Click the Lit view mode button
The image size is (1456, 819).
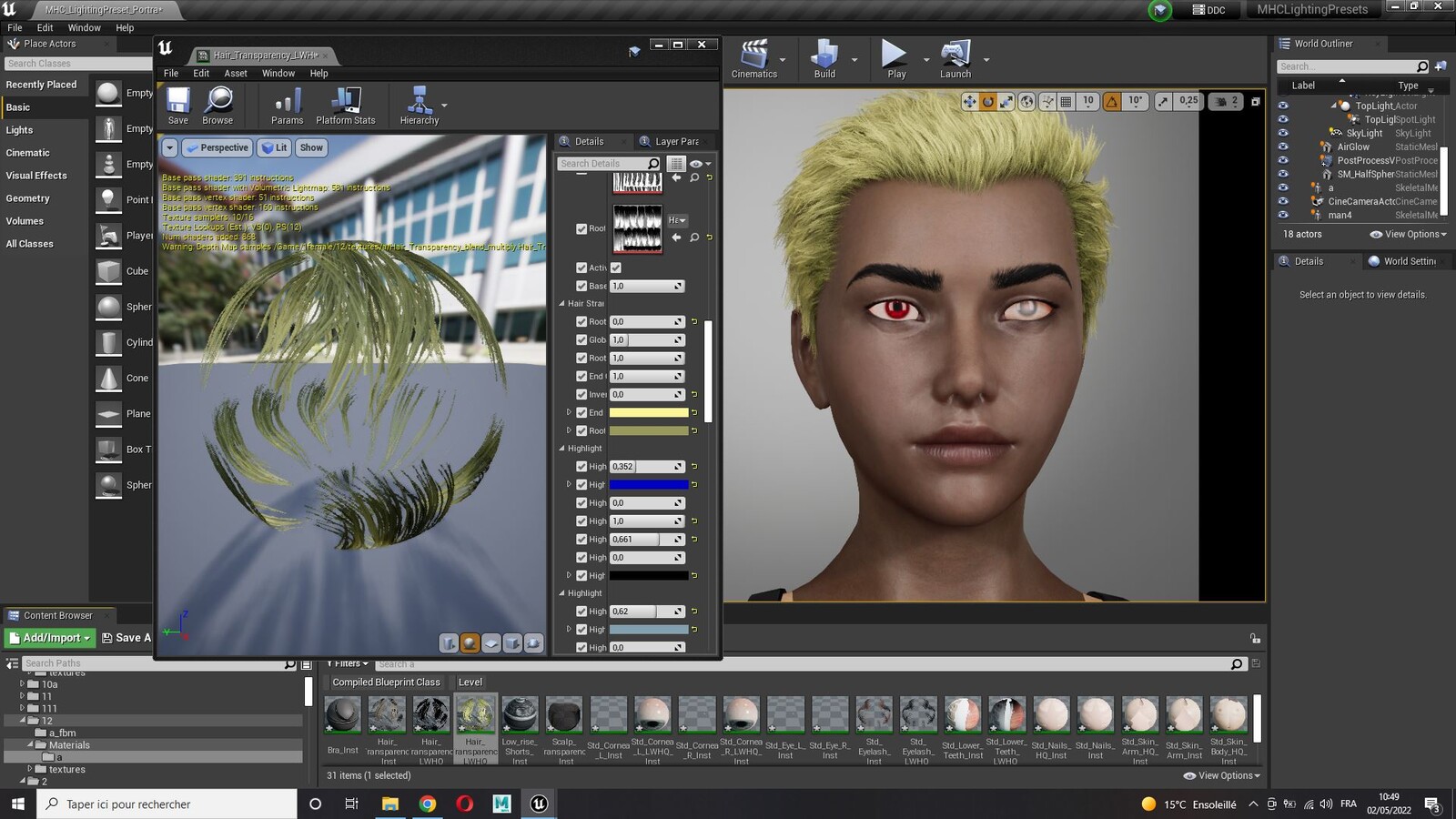click(x=275, y=147)
